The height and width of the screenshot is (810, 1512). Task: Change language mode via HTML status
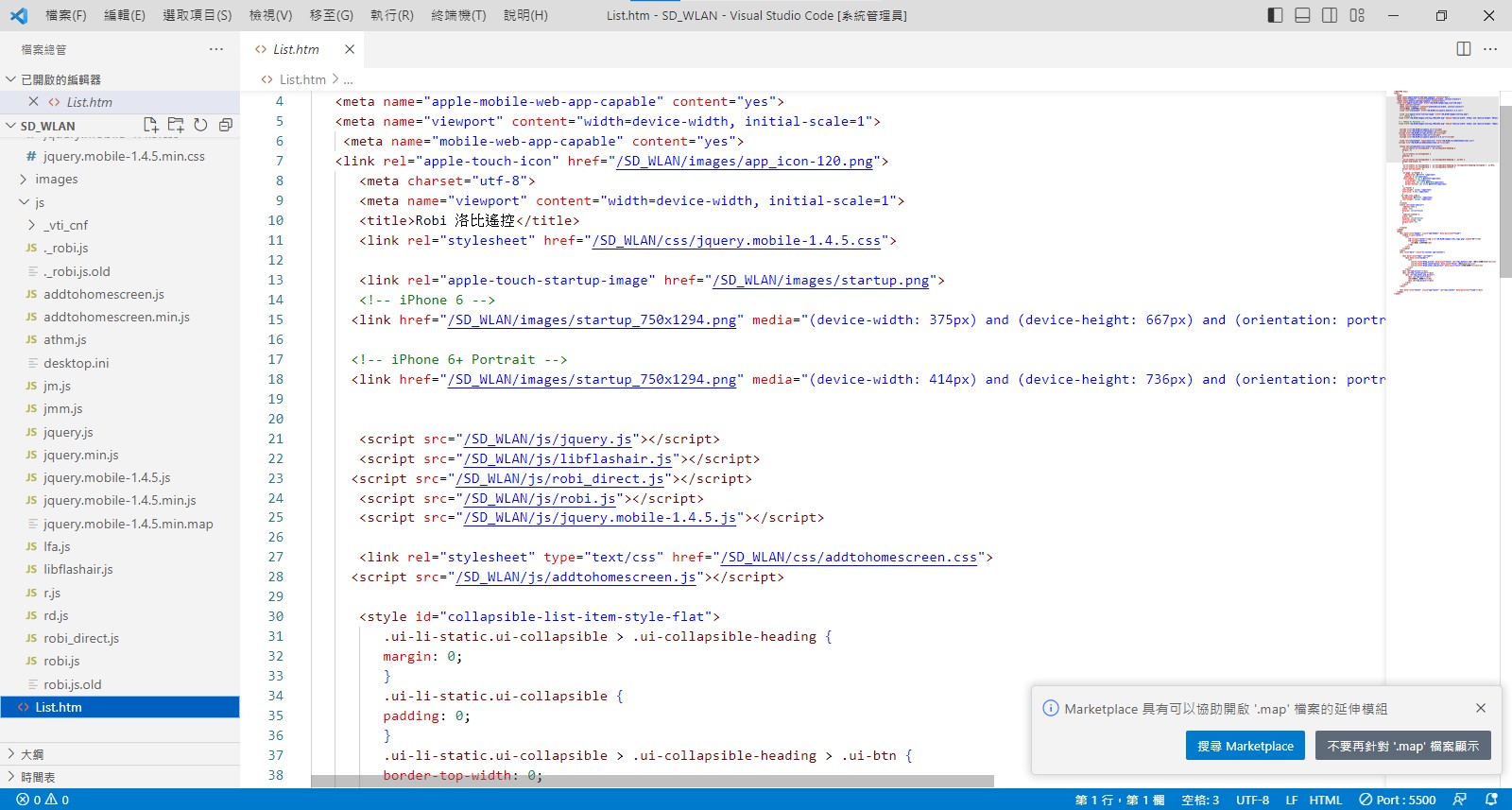coord(1325,800)
